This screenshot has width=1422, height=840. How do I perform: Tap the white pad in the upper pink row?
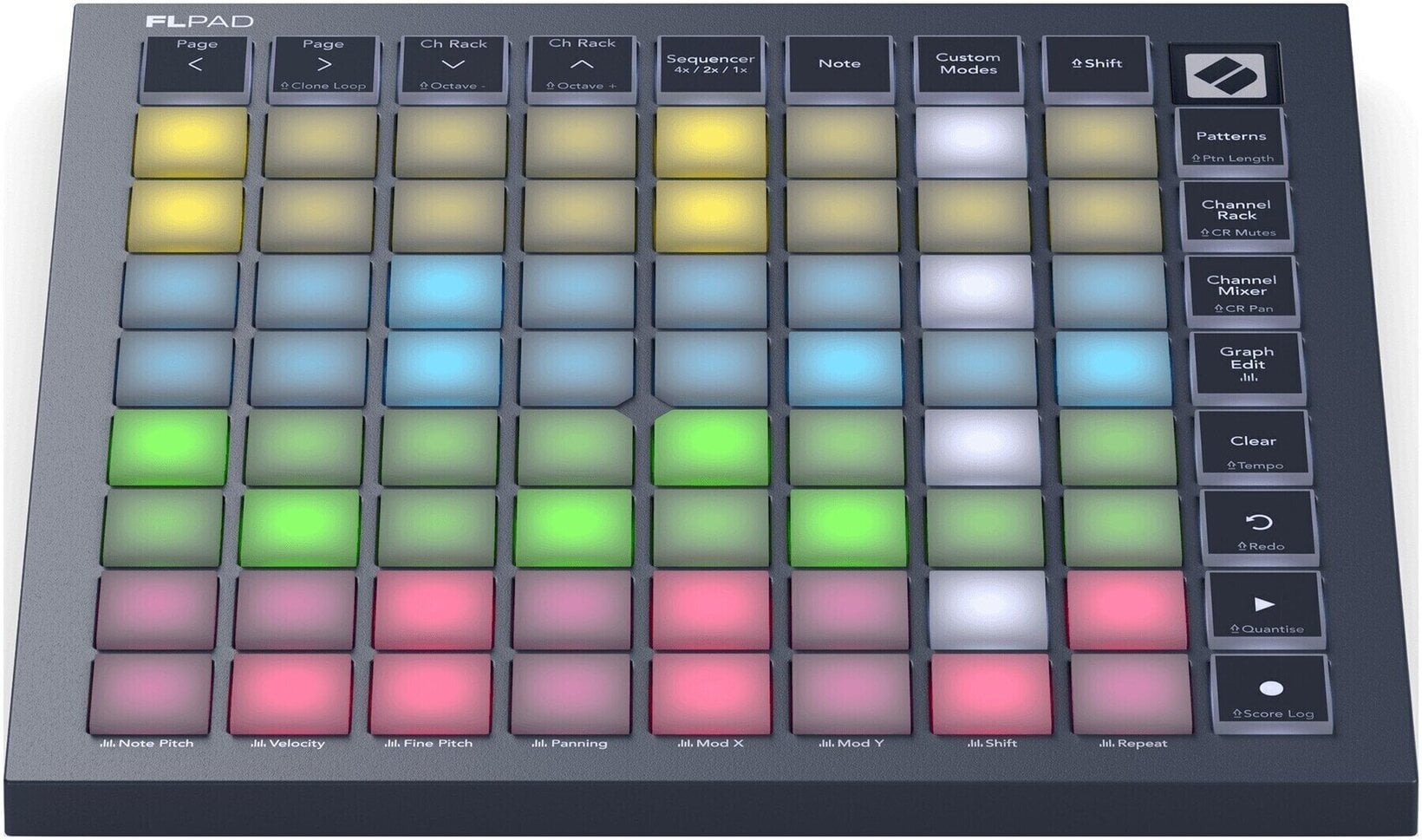(988, 611)
